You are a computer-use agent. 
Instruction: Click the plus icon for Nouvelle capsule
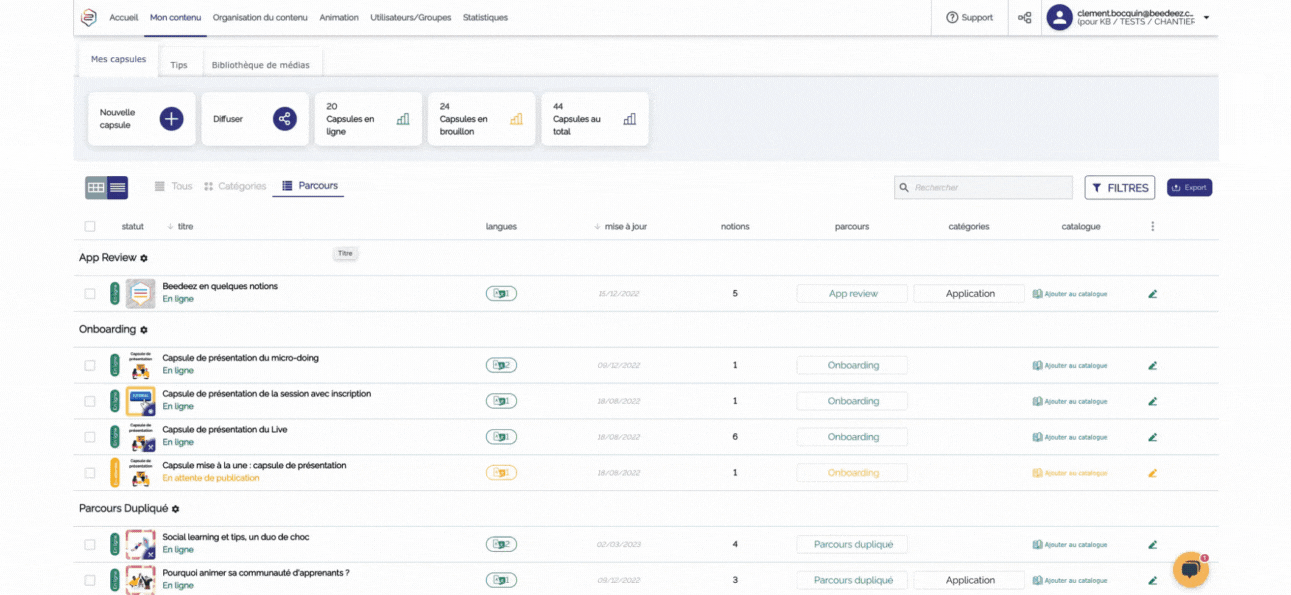pyautogui.click(x=171, y=119)
